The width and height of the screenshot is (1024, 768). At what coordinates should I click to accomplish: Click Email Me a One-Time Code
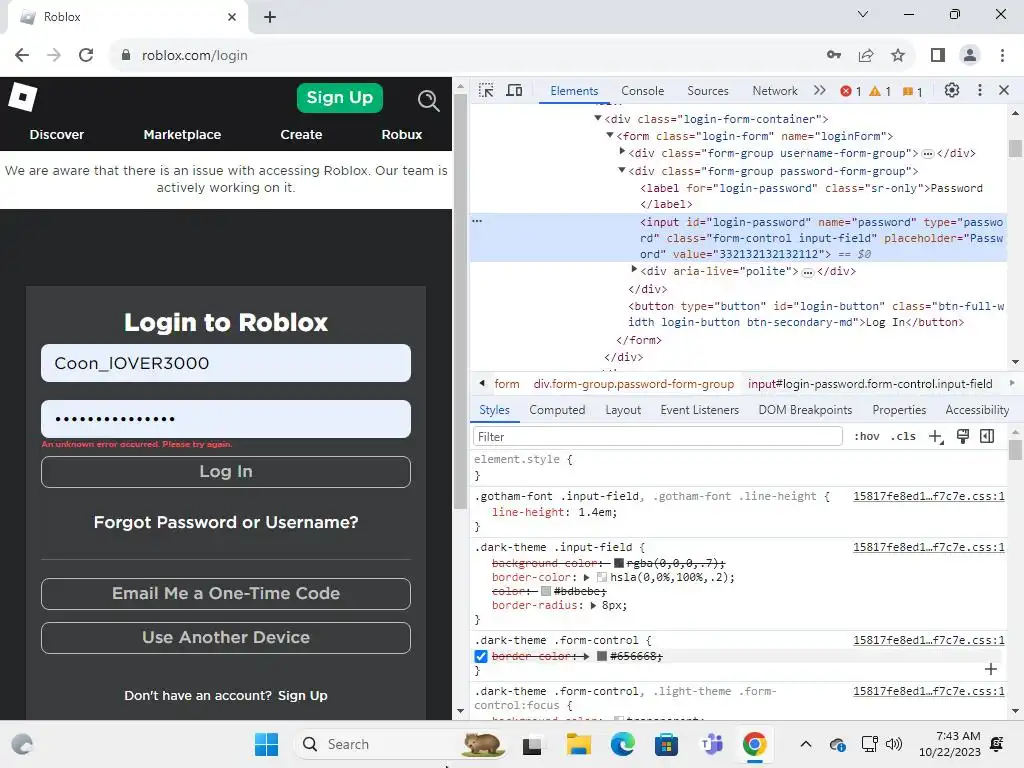click(226, 594)
